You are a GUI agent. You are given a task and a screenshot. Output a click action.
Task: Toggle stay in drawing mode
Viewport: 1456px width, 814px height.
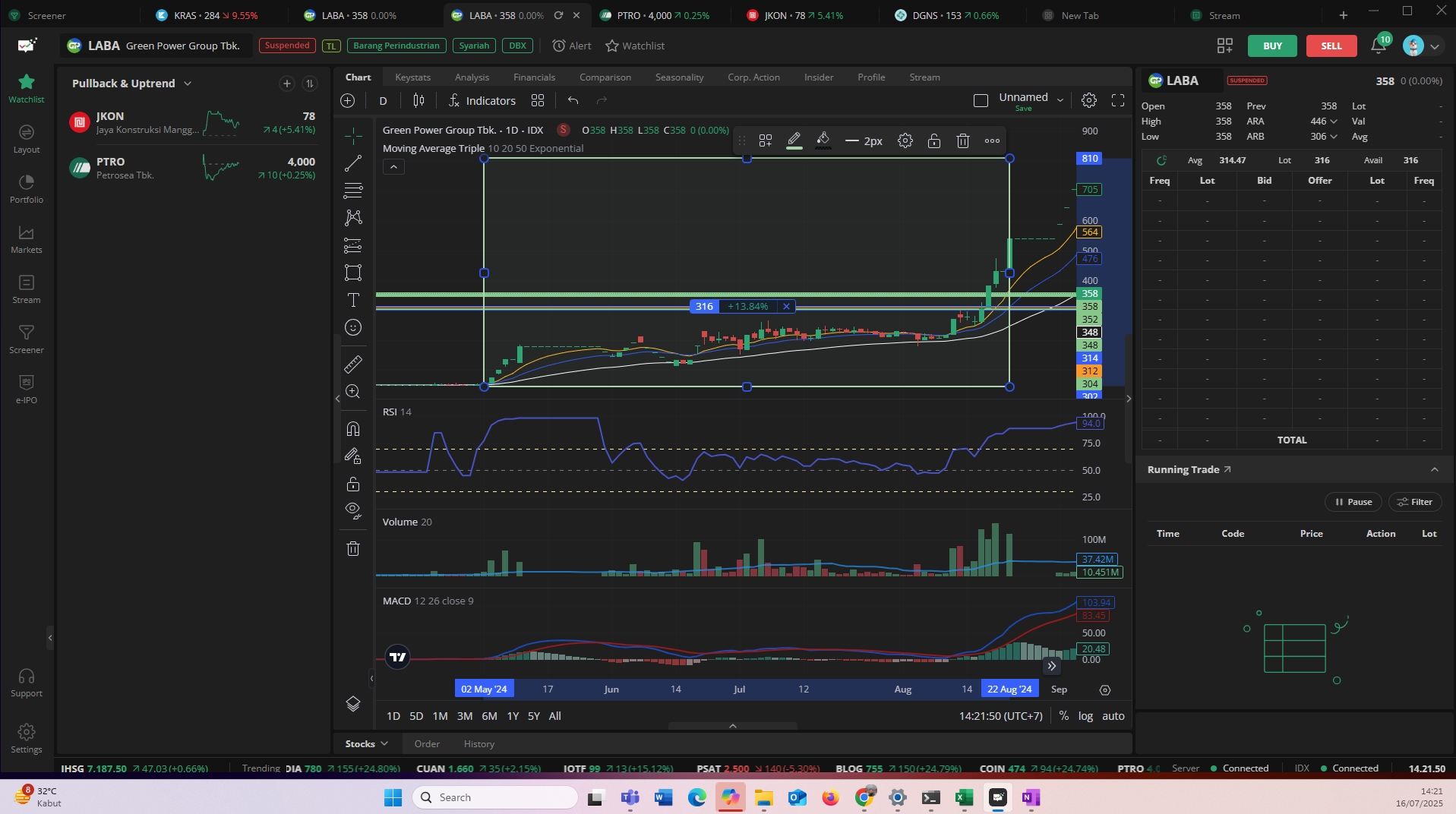tap(353, 456)
